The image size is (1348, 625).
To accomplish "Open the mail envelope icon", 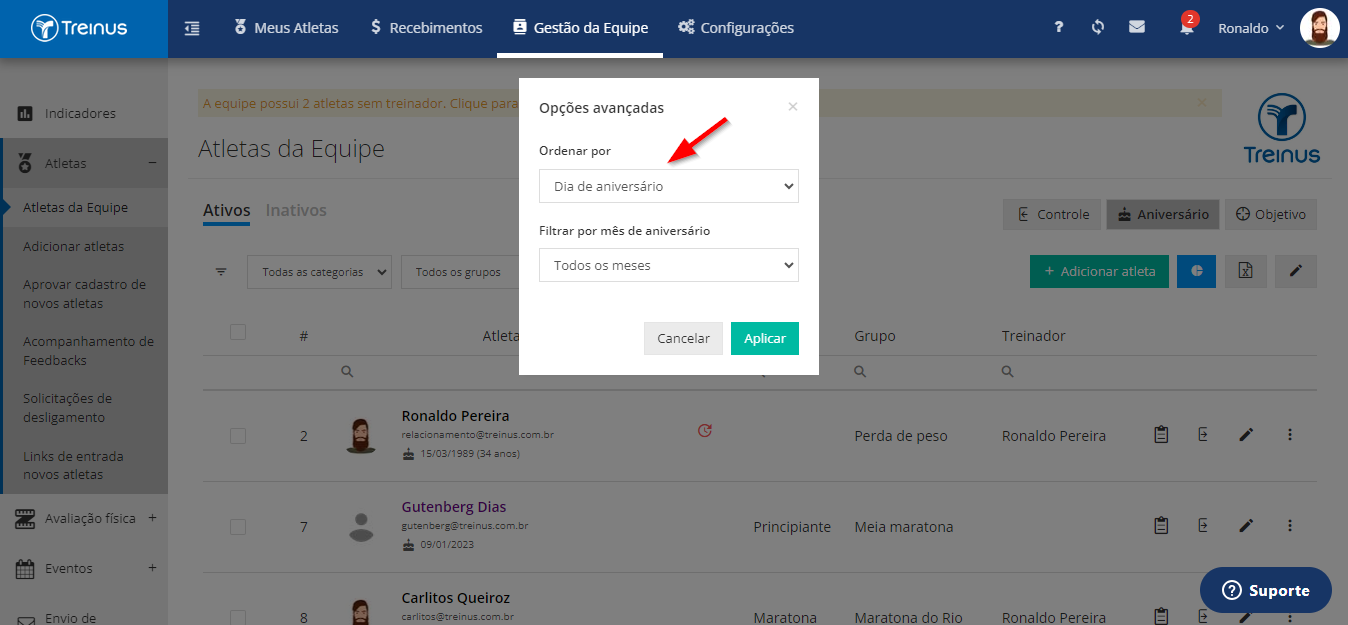I will (1137, 28).
